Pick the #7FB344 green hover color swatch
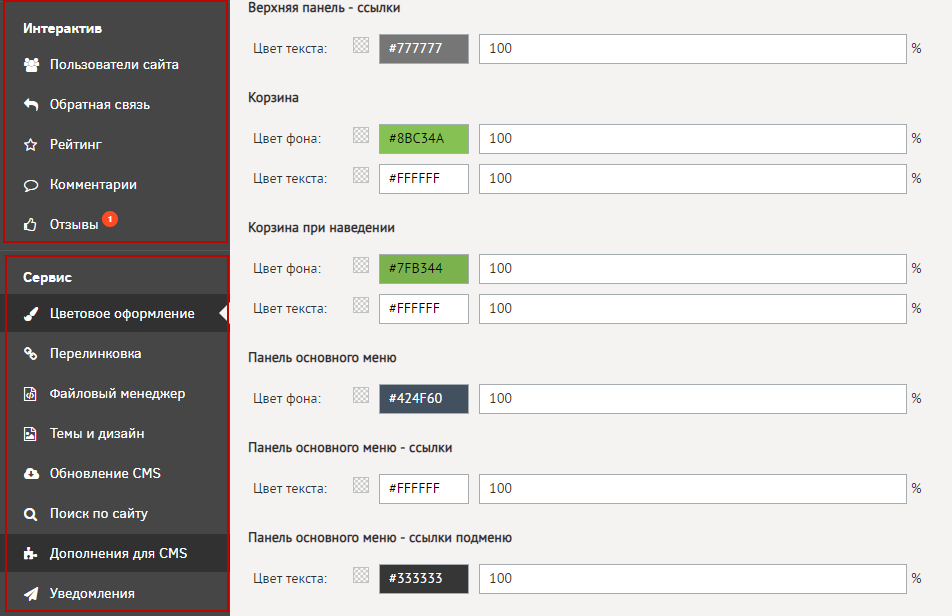952x616 pixels. click(424, 268)
